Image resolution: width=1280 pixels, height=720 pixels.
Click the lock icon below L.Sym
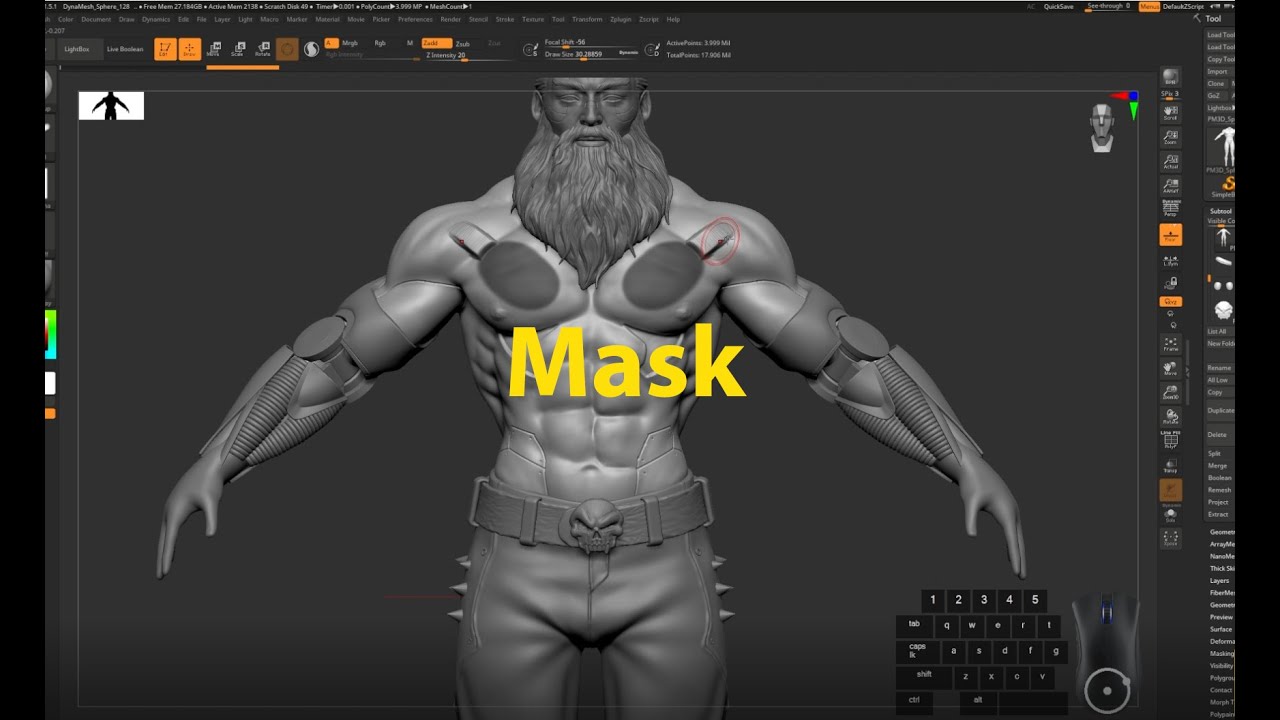[x=1170, y=283]
